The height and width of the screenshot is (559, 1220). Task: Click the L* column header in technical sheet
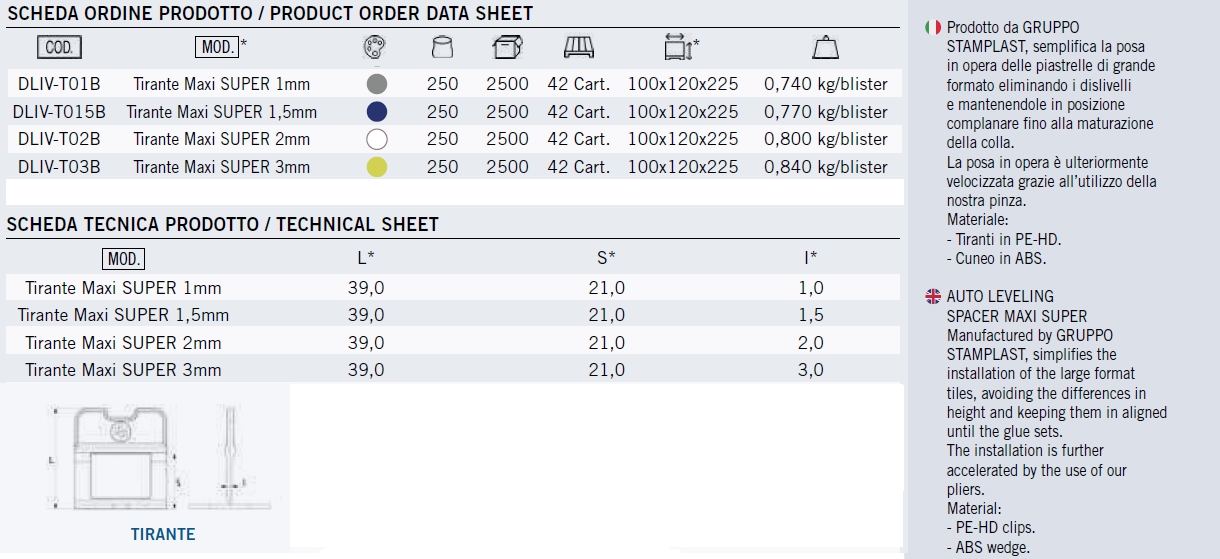pyautogui.click(x=366, y=259)
